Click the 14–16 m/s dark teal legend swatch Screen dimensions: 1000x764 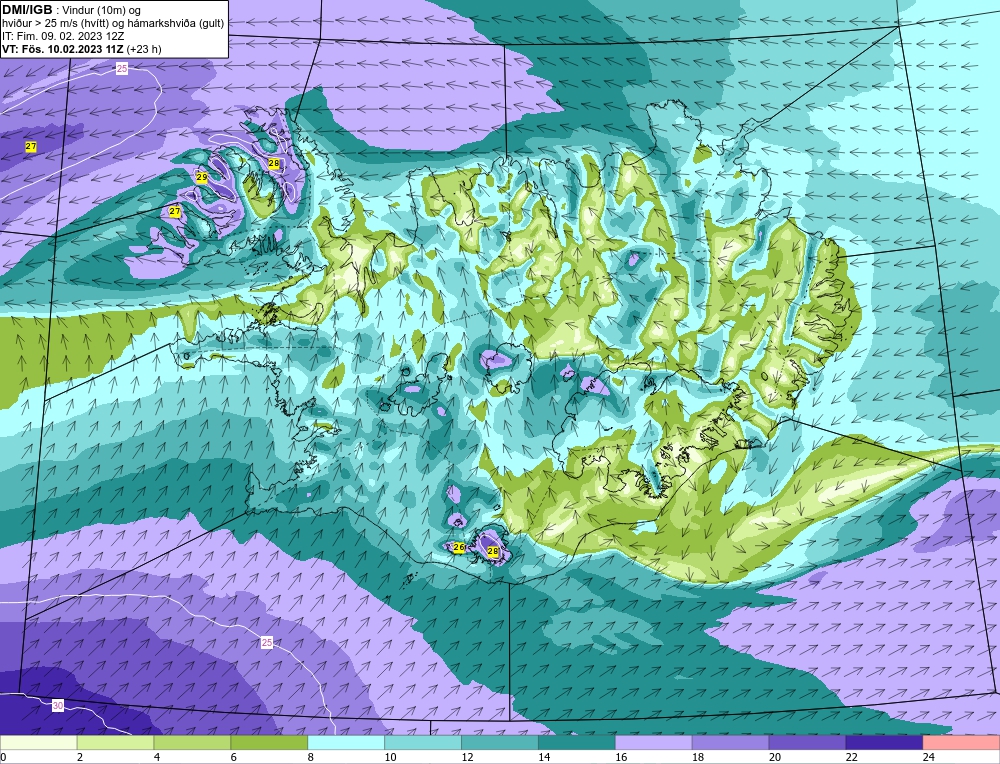577,743
